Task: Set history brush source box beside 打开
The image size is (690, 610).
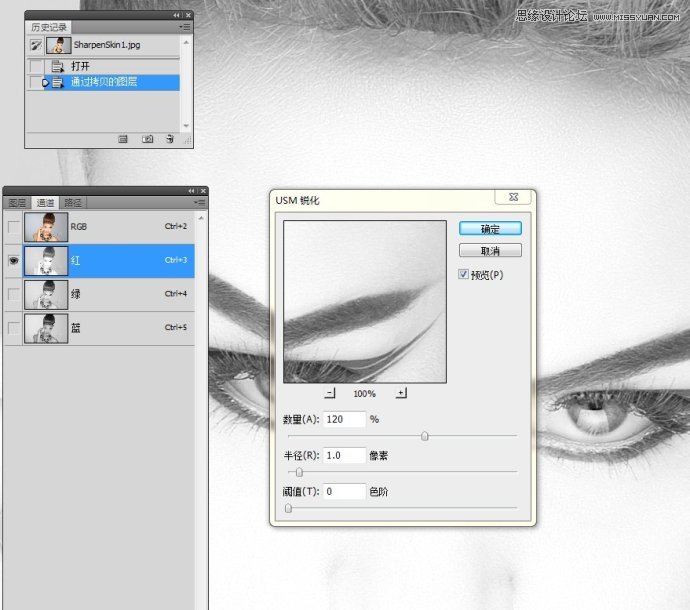Action: pos(36,66)
